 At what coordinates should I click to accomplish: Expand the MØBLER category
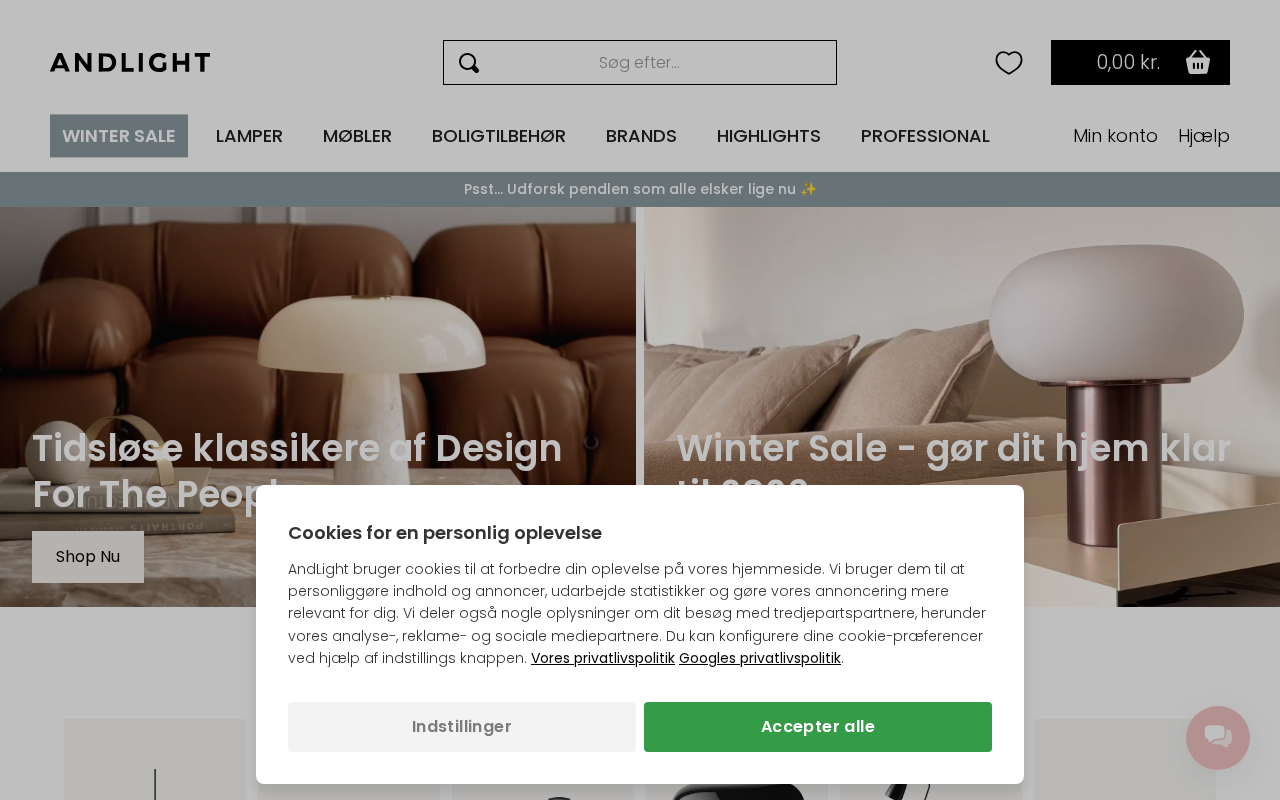coord(357,136)
